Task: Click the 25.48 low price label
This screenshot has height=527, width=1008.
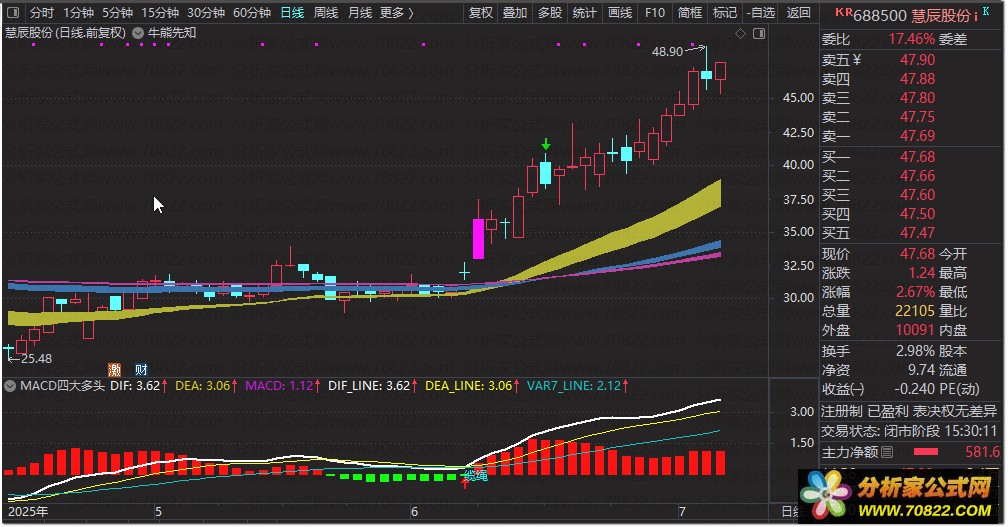Action: click(37, 359)
